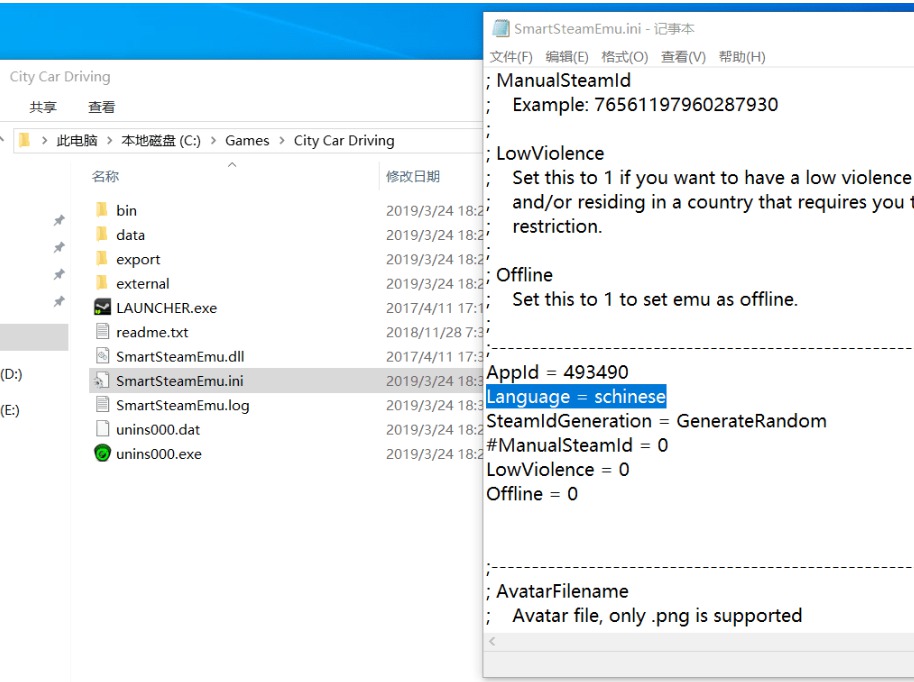Click the '#ManualSteamId = 0' line
Image resolution: width=914 pixels, height=682 pixels.
[577, 445]
